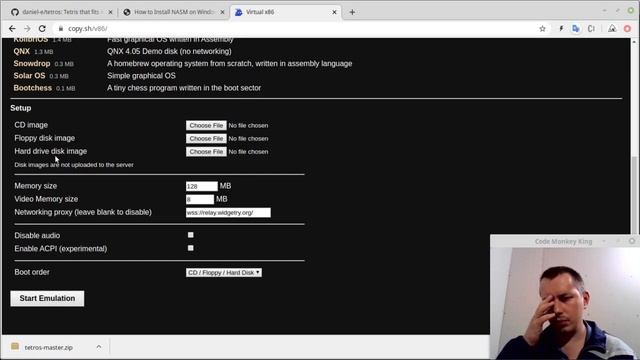Click the browser forward arrow
This screenshot has height=360, width=640.
(x=27, y=29)
